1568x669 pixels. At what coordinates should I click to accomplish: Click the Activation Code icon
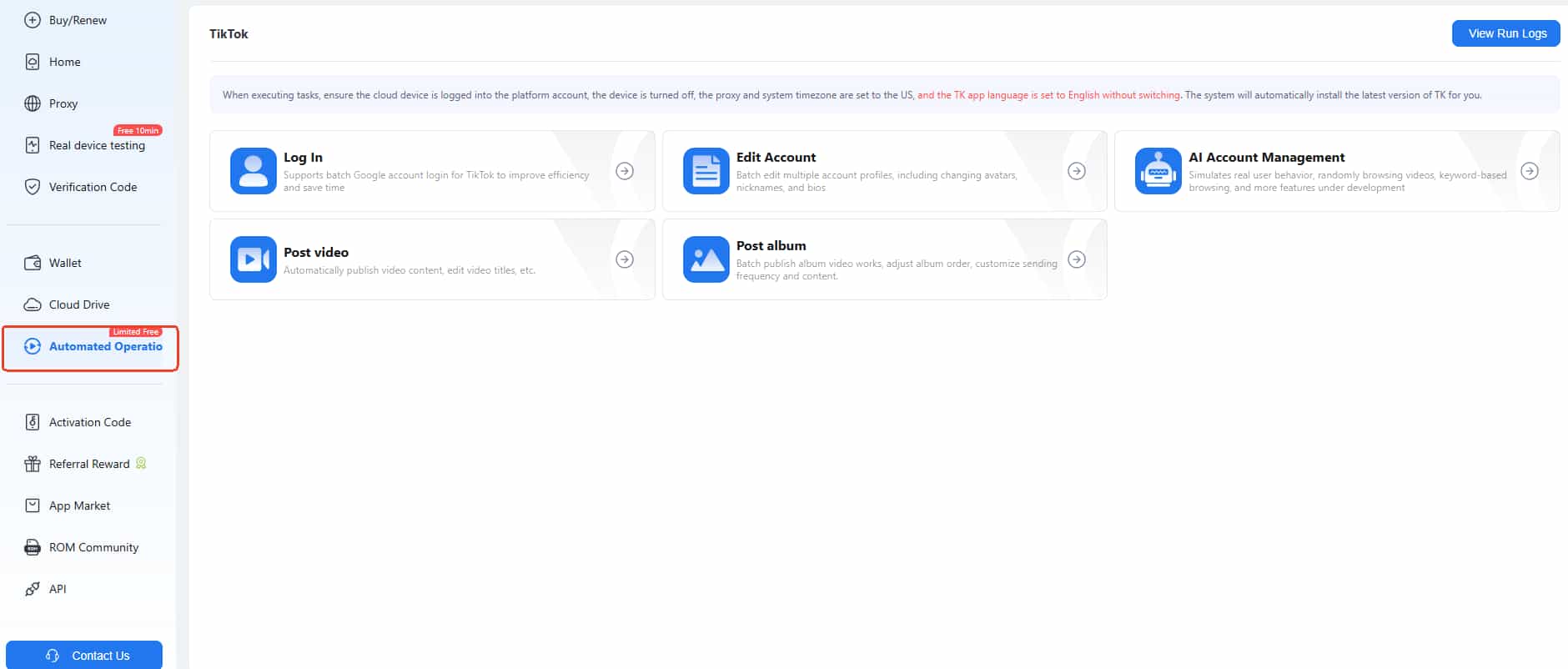[33, 422]
